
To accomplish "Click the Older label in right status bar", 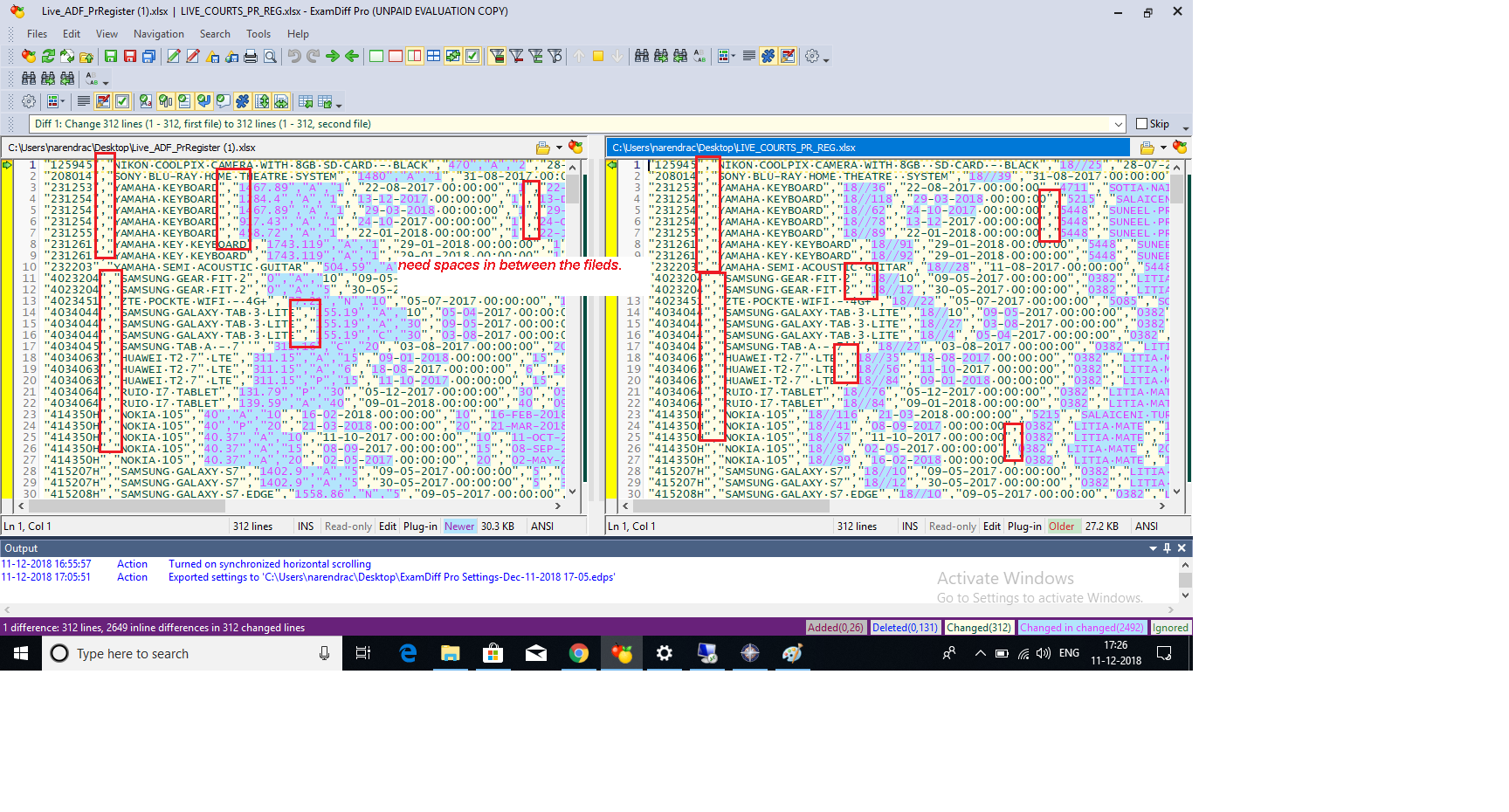I will point(1062,526).
